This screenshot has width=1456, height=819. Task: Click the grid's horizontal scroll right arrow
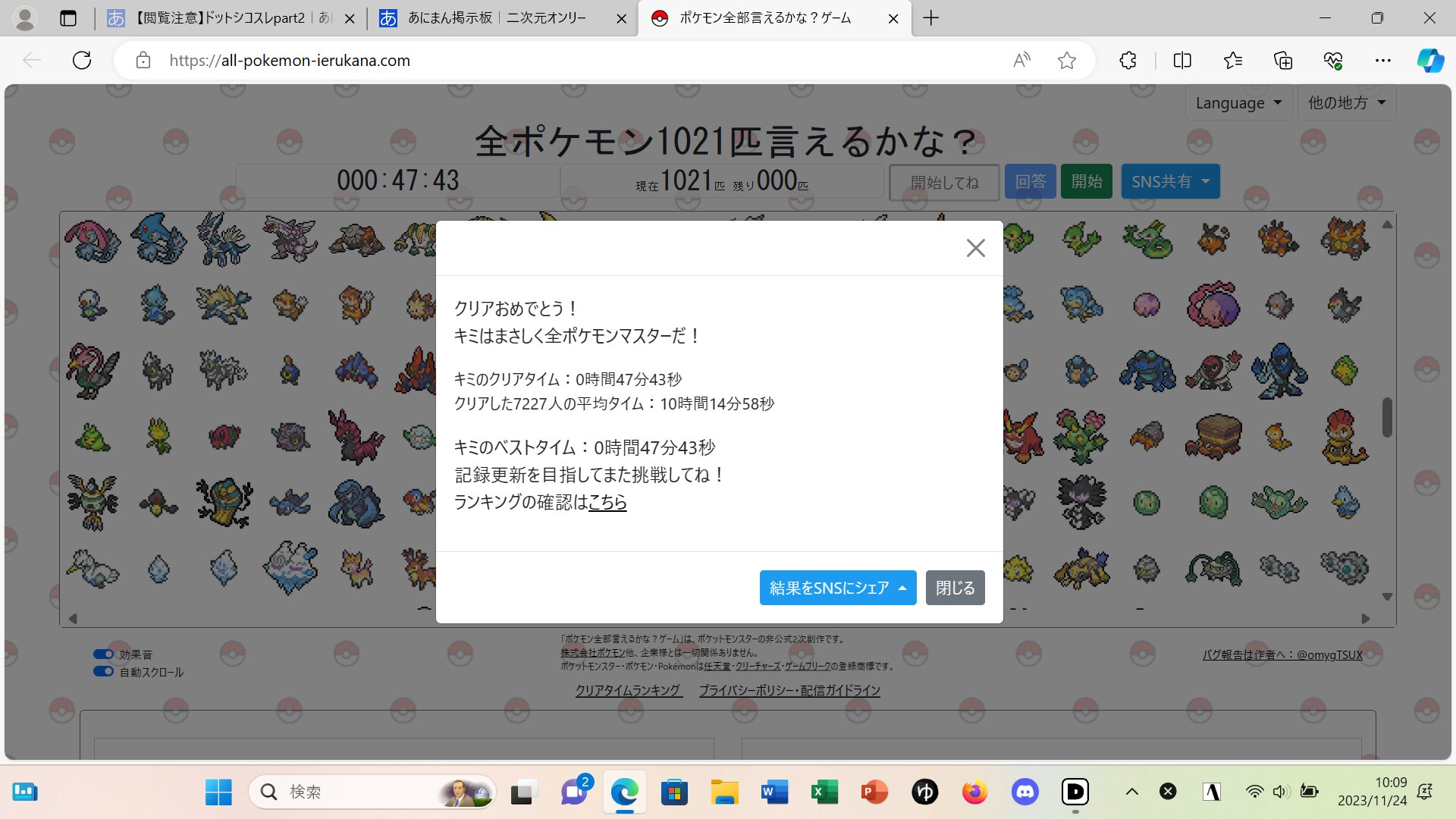pyautogui.click(x=1366, y=619)
